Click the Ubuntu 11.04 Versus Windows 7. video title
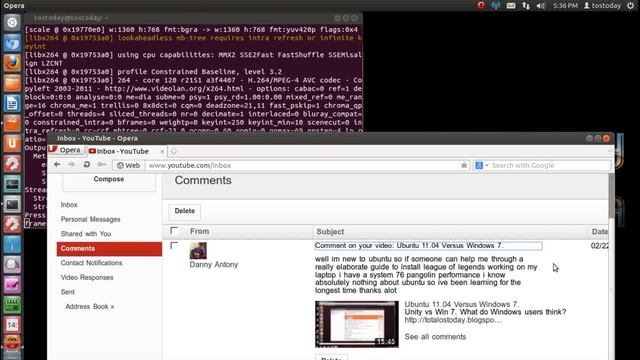 pyautogui.click(x=462, y=304)
